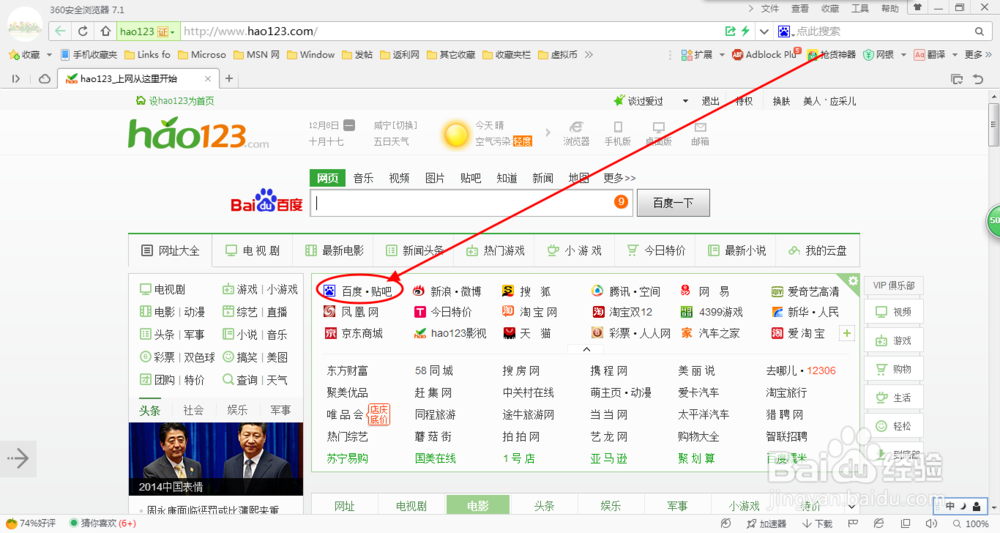Image resolution: width=1000 pixels, height=533 pixels.
Task: Reload the page with refresh icon
Action: [83, 31]
